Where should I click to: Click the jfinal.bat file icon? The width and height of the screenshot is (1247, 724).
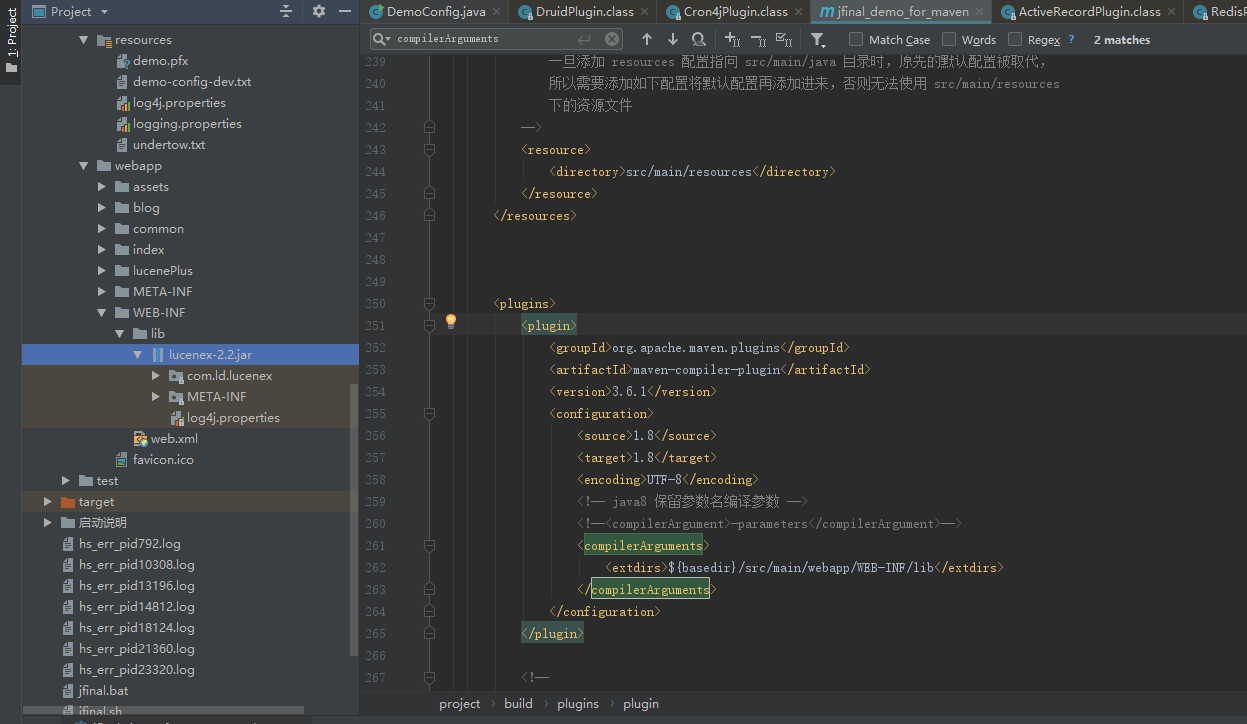68,691
